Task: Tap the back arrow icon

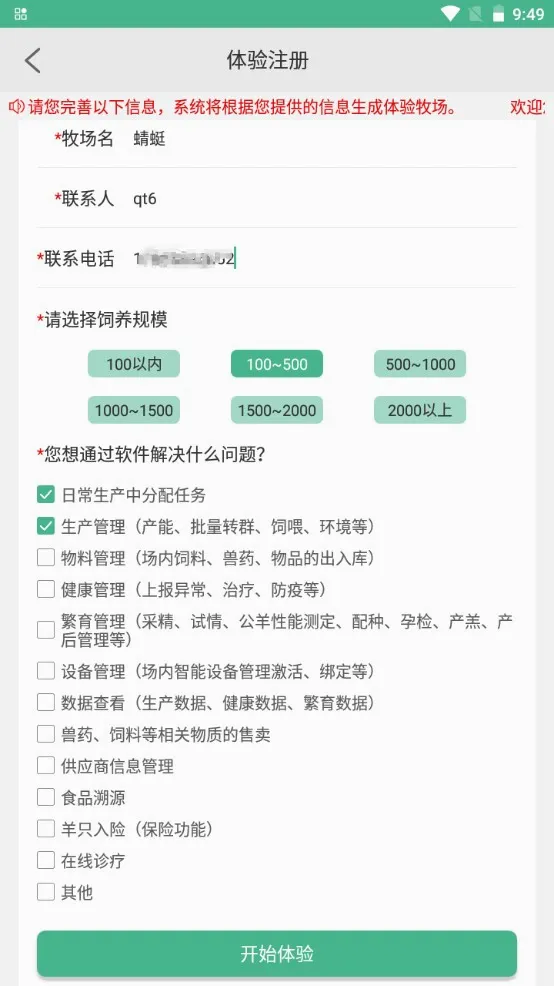Action: (33, 61)
